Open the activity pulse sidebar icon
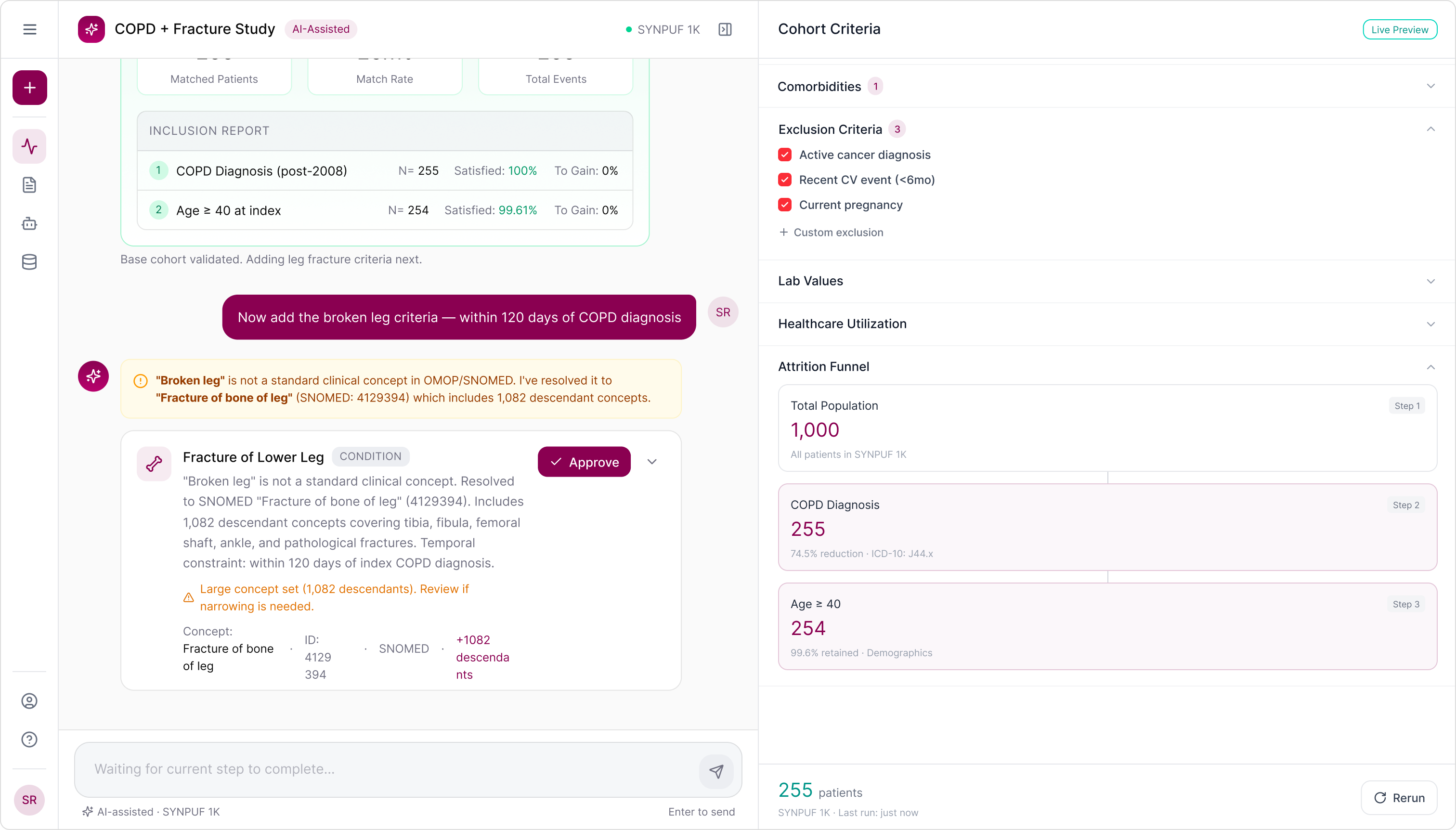Screen dimensions: 1456x830 click(30, 146)
